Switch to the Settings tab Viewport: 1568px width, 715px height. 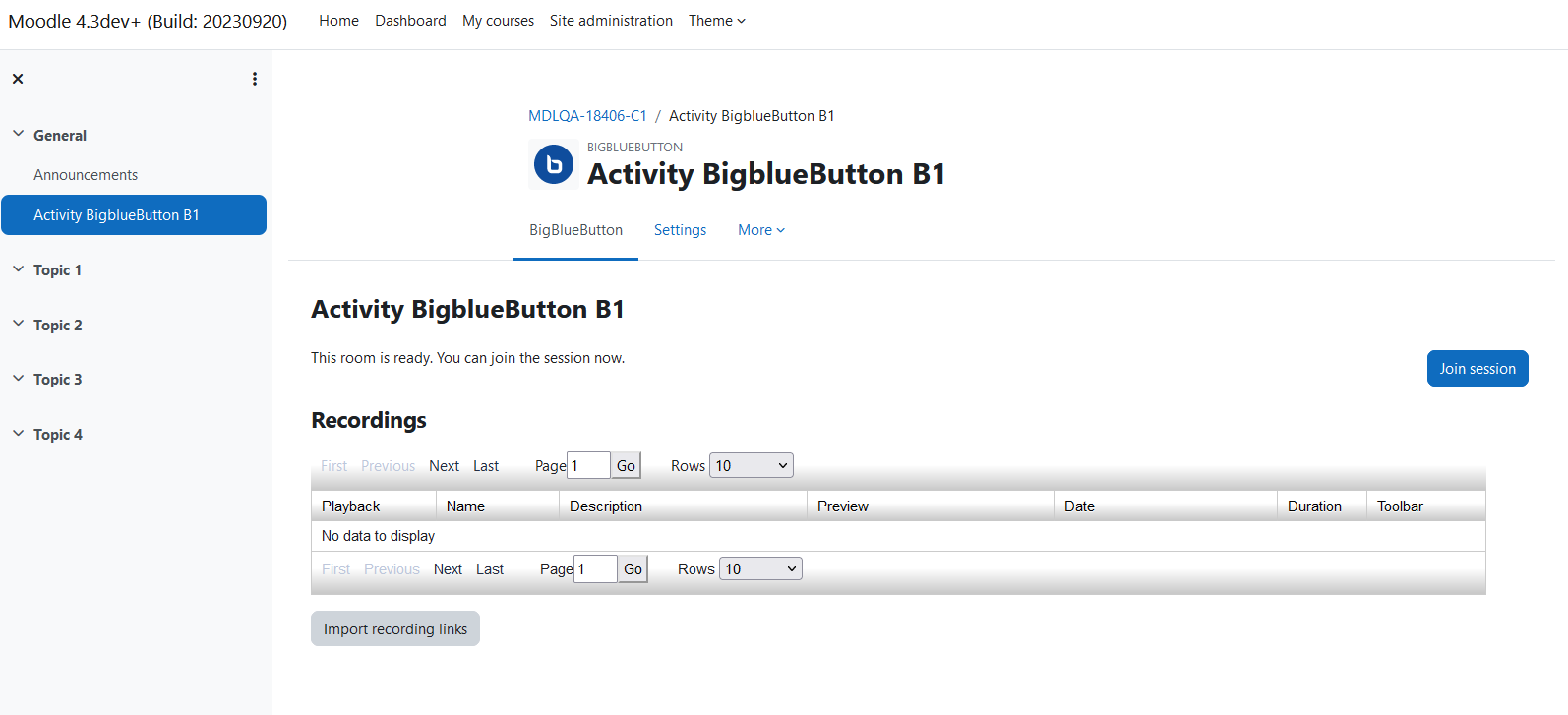click(x=680, y=230)
